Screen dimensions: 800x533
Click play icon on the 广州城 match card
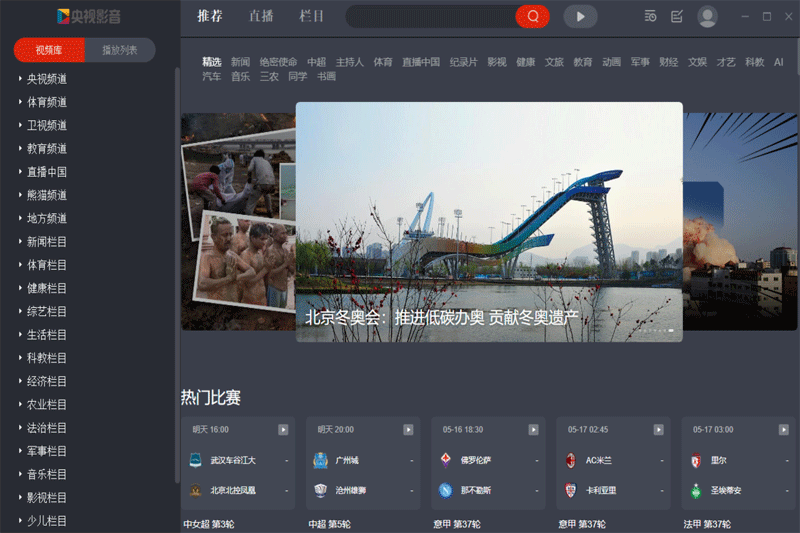(x=408, y=429)
